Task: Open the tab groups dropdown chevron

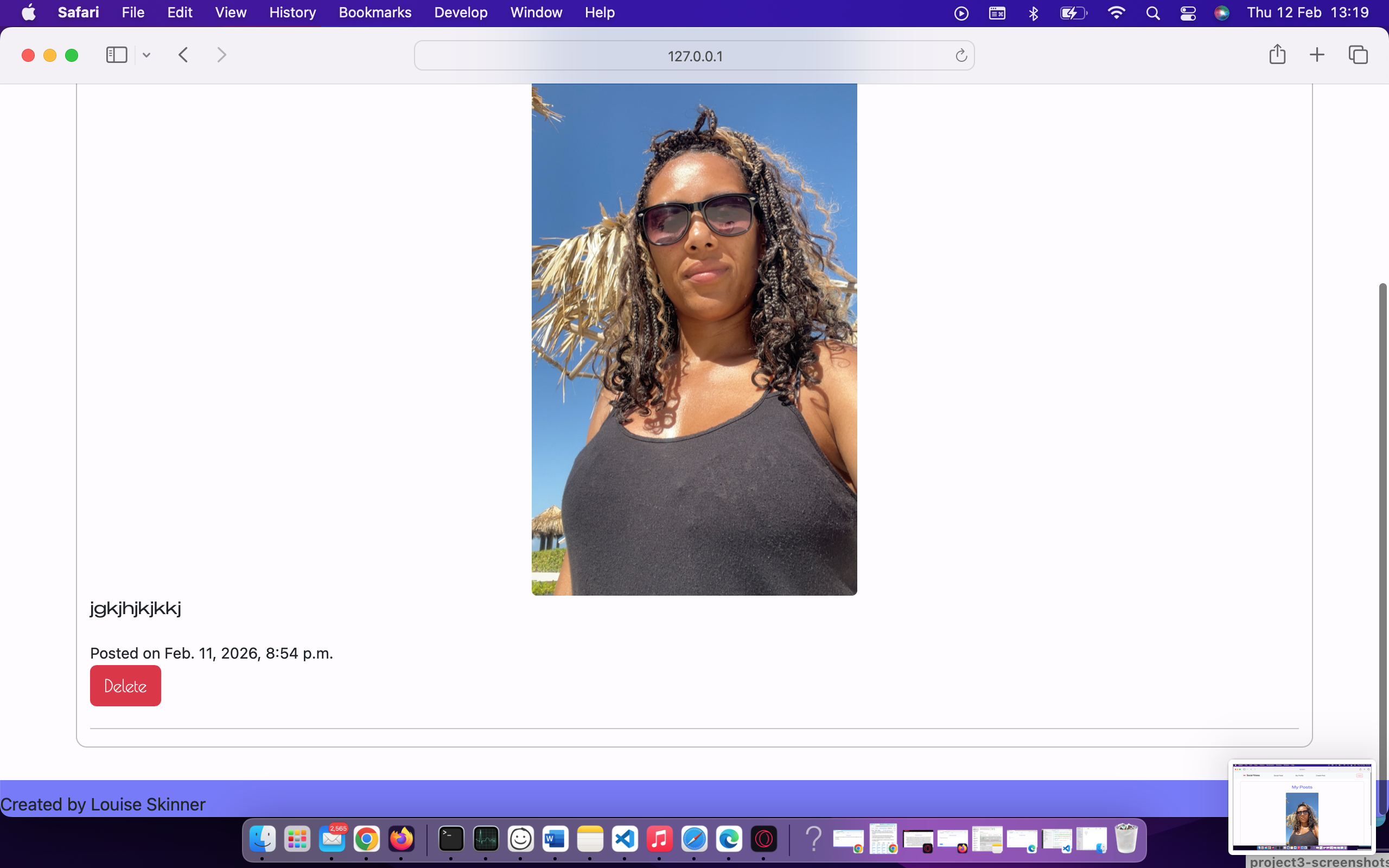Action: tap(146, 55)
